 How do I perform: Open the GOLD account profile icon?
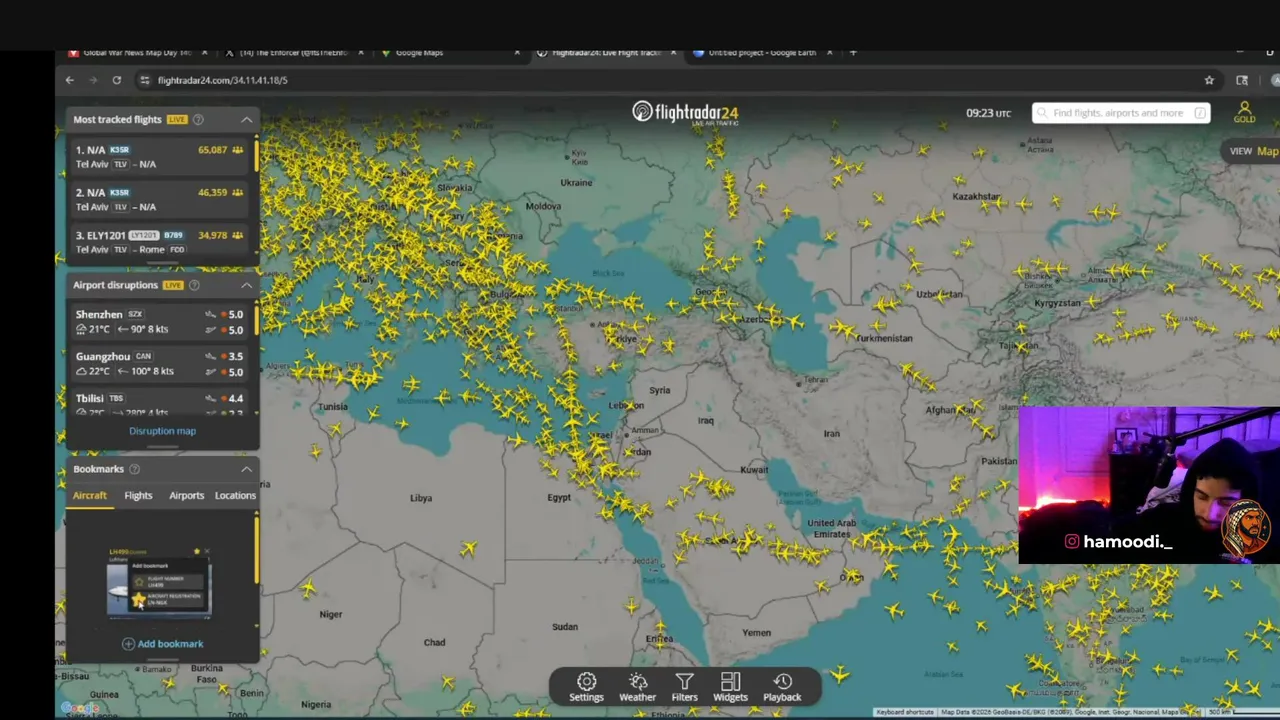tap(1244, 112)
